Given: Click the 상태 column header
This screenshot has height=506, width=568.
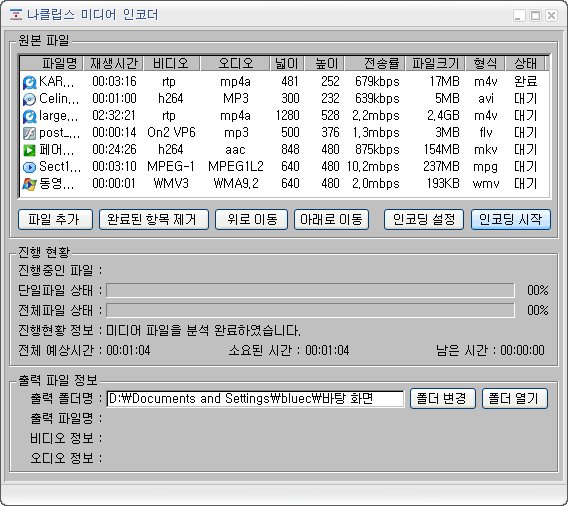Looking at the screenshot, I should click(x=525, y=63).
